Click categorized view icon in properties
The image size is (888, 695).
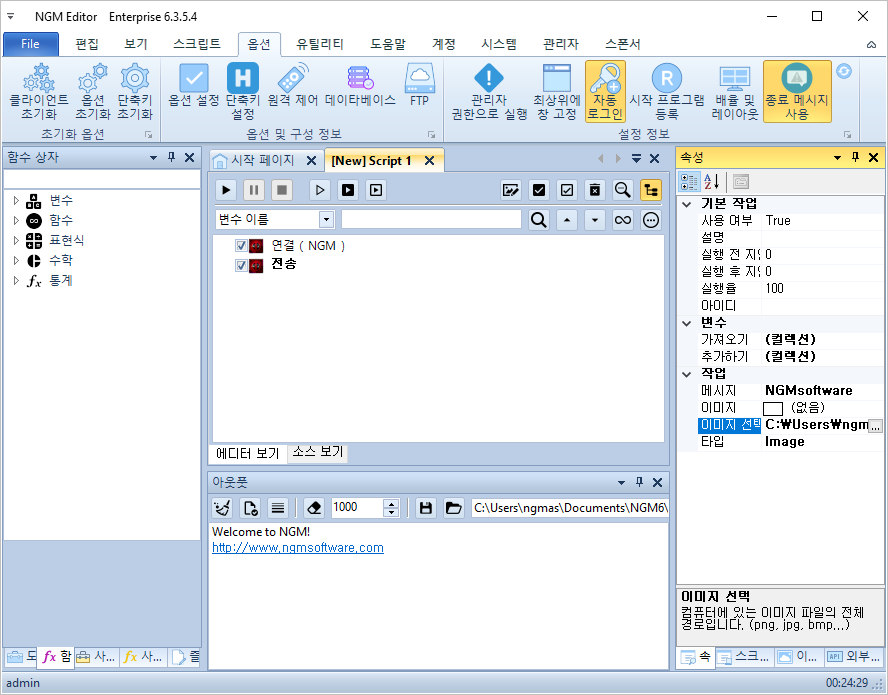689,182
